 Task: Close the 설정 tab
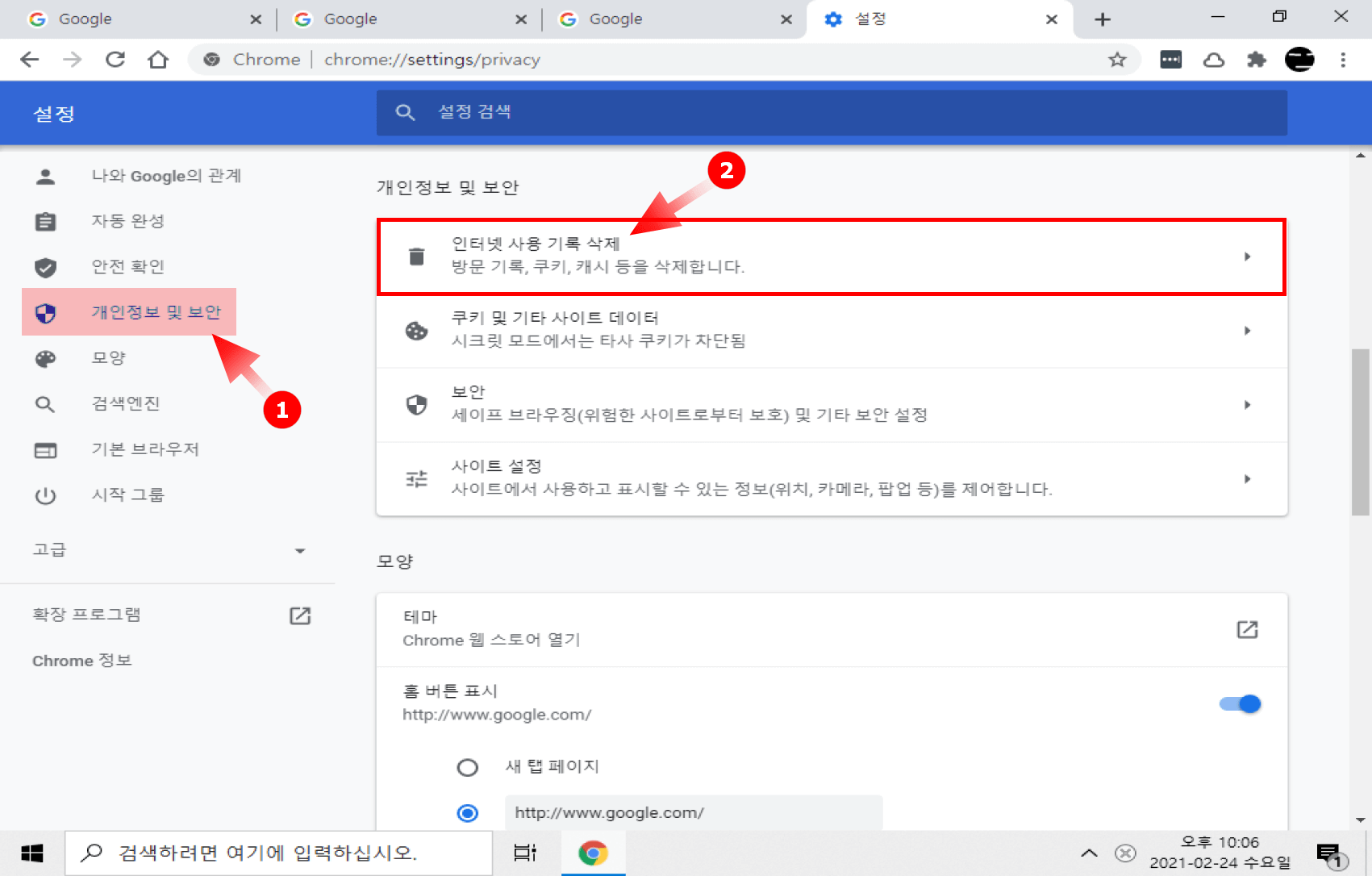(1052, 19)
